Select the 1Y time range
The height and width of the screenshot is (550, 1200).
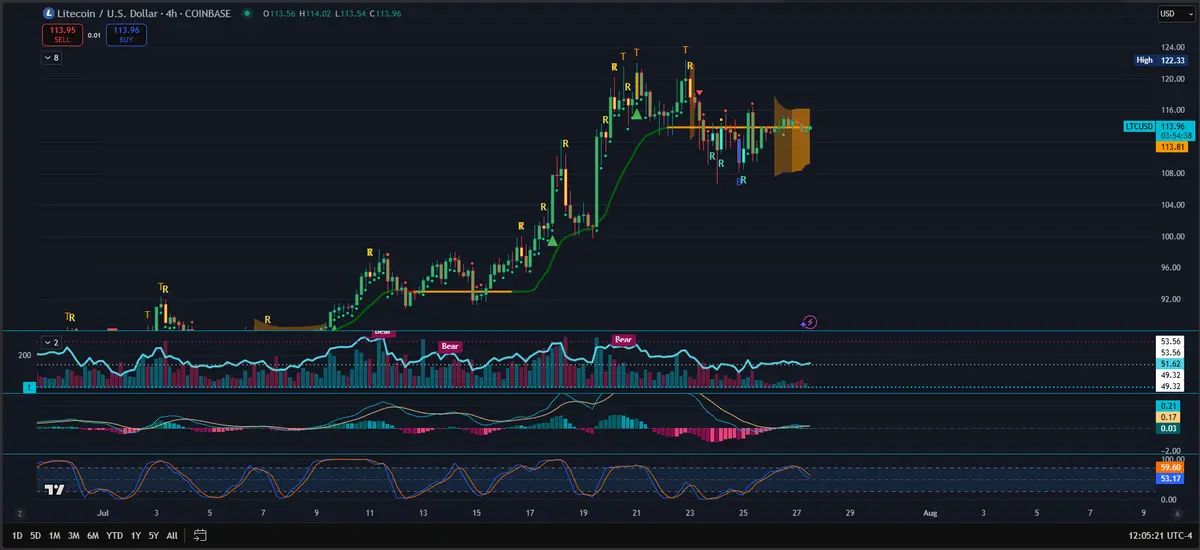pyautogui.click(x=135, y=535)
